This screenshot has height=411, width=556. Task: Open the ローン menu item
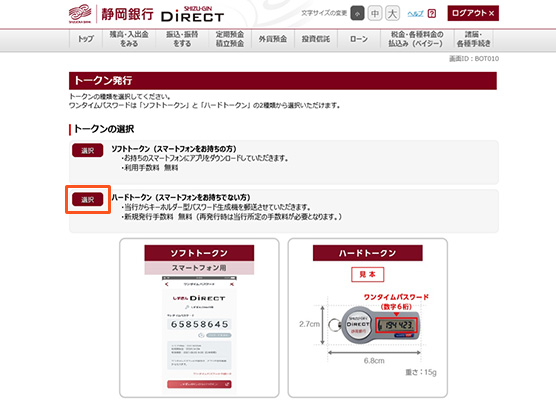coord(359,39)
